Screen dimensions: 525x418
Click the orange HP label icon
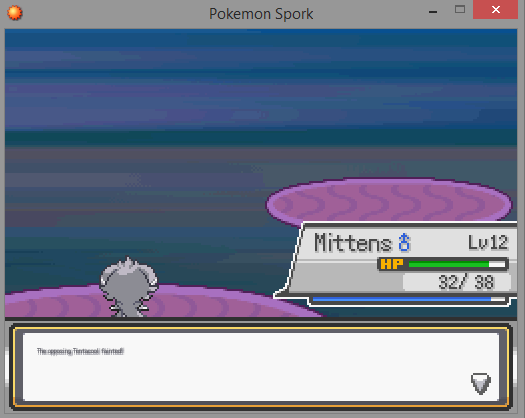392,264
